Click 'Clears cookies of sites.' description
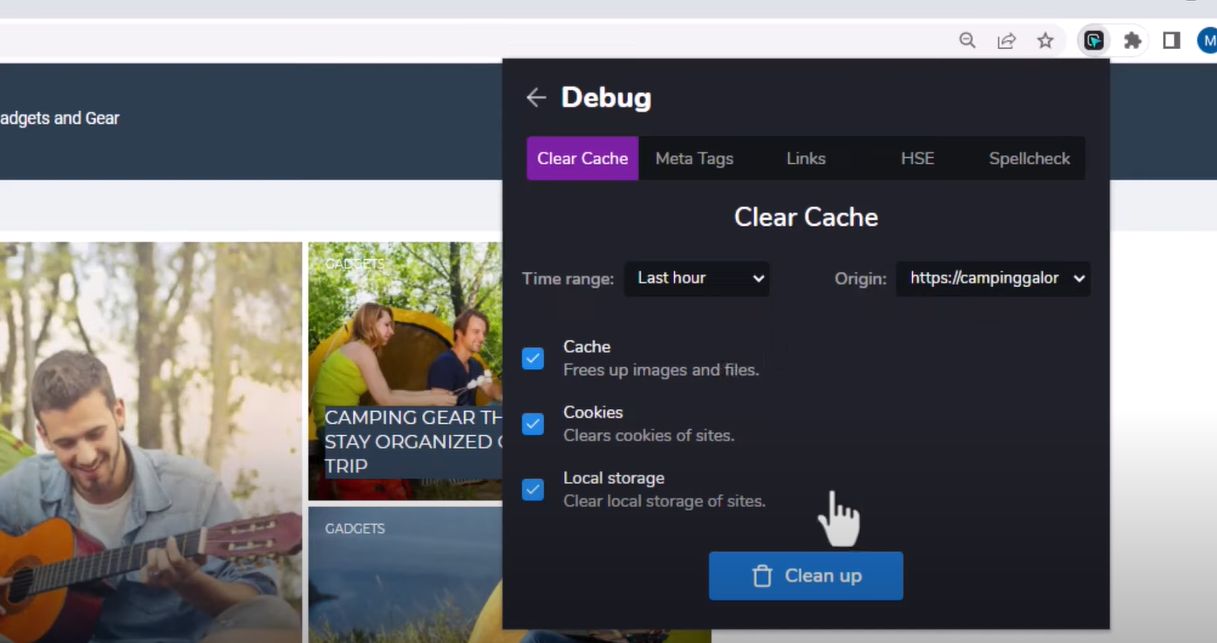Screen dimensions: 1217x643 pos(649,436)
